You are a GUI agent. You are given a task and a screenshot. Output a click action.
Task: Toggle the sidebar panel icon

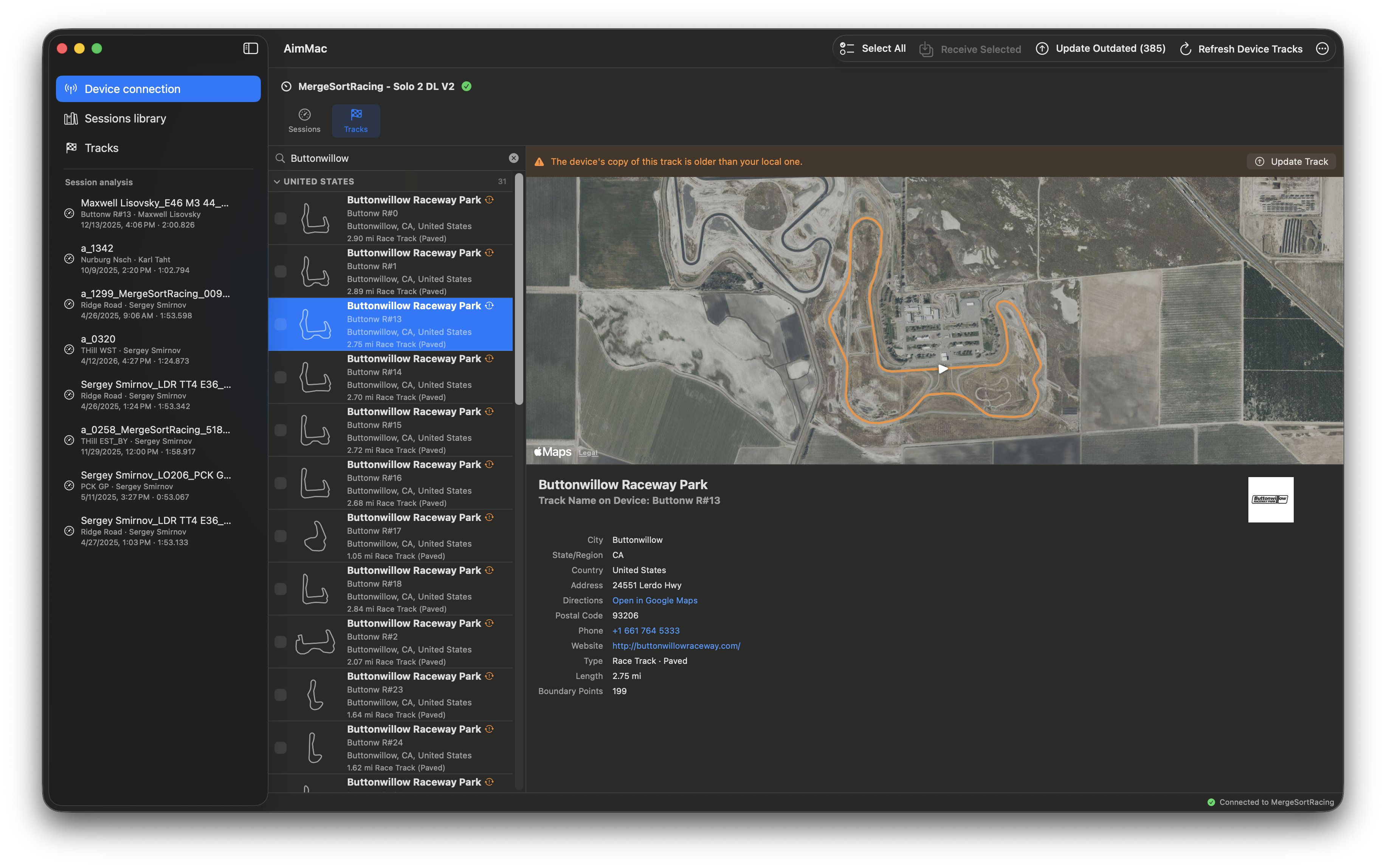(250, 49)
